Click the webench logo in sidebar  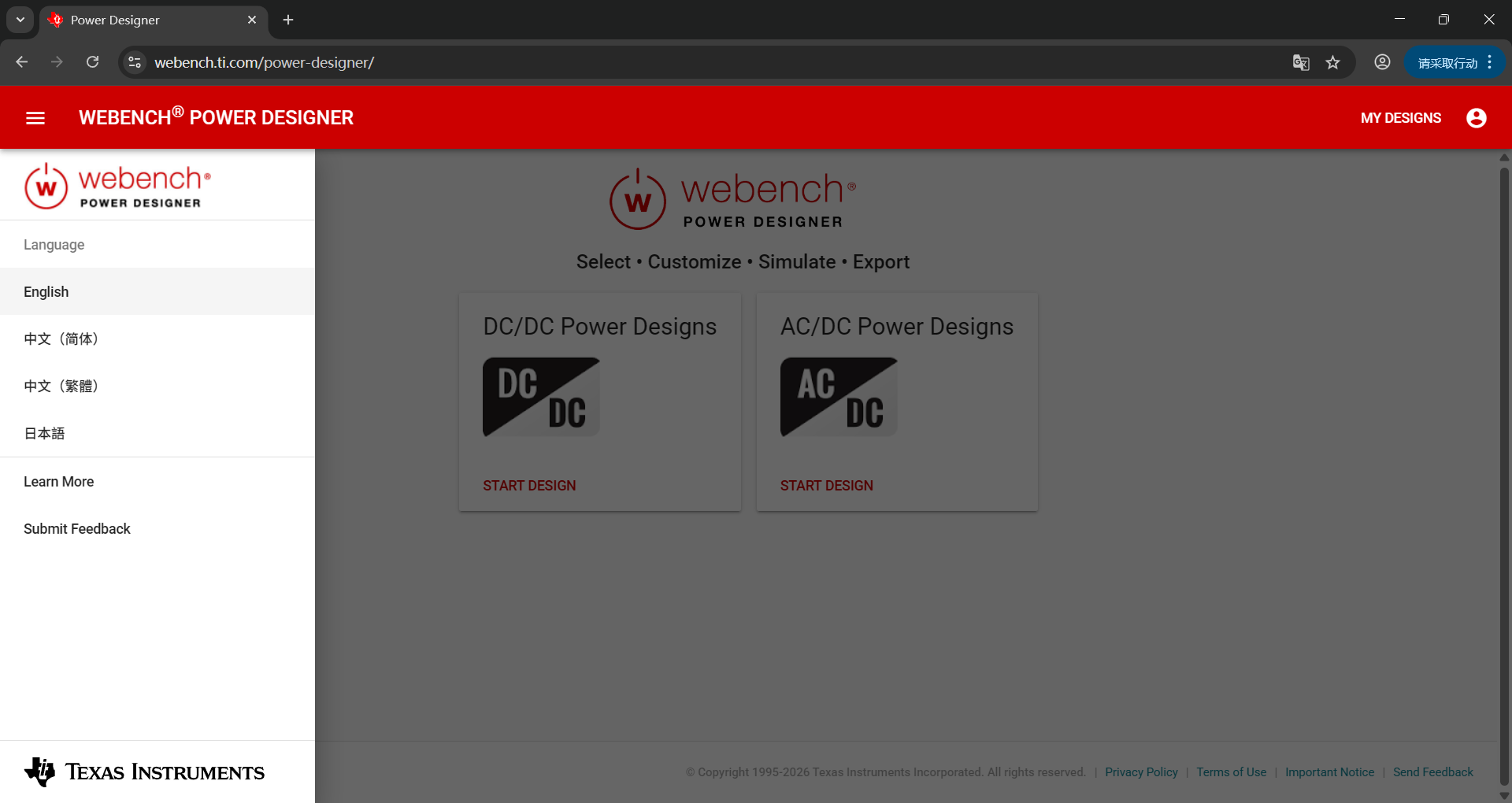(118, 186)
